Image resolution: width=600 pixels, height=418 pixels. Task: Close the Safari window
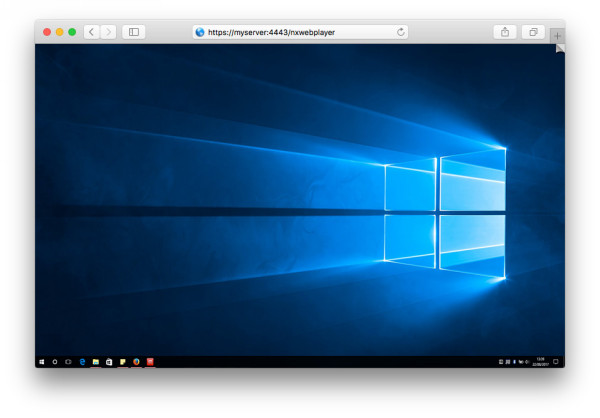pyautogui.click(x=47, y=32)
